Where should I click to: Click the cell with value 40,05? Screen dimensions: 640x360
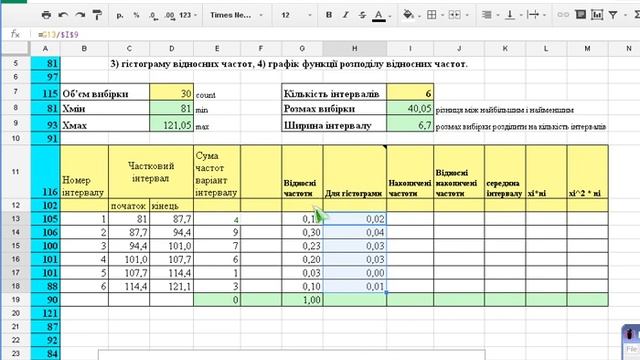click(x=410, y=108)
